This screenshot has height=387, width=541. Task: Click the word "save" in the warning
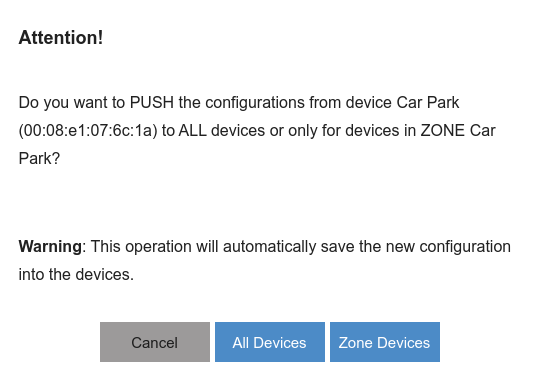(x=337, y=247)
